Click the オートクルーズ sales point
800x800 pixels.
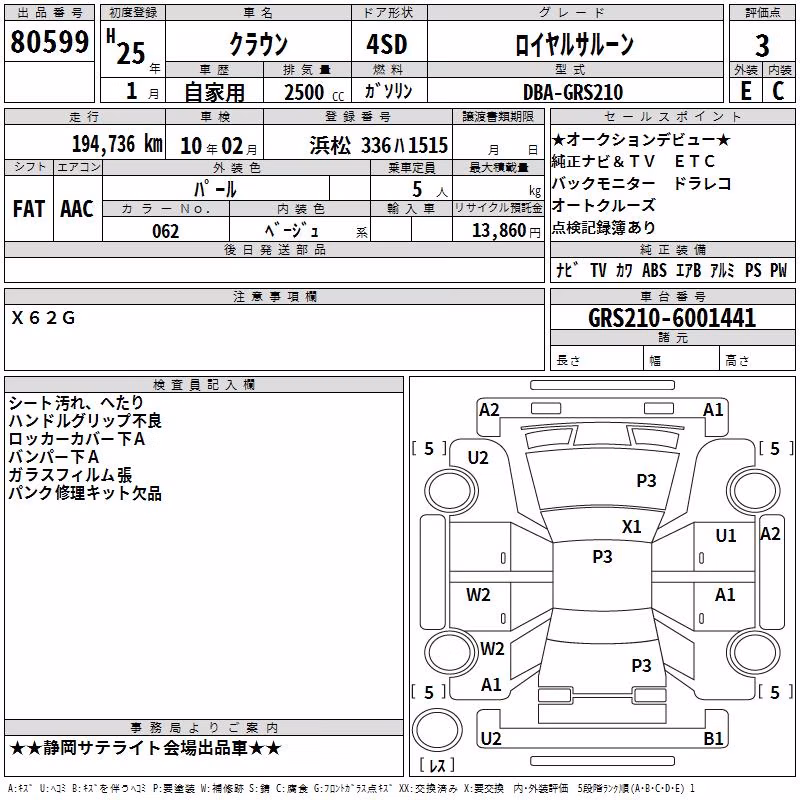(603, 206)
